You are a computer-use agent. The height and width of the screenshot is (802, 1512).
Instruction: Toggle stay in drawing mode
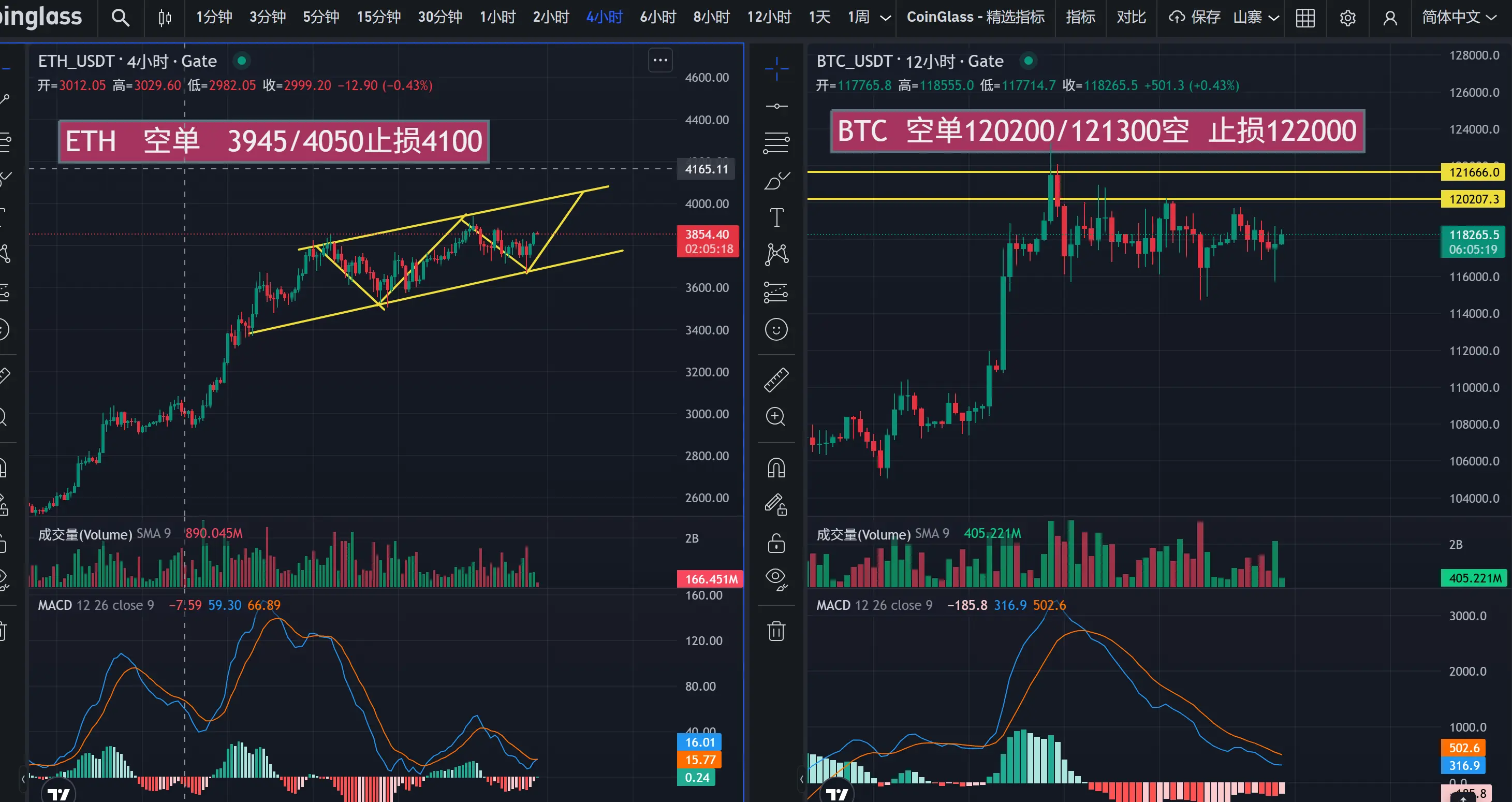click(x=776, y=505)
